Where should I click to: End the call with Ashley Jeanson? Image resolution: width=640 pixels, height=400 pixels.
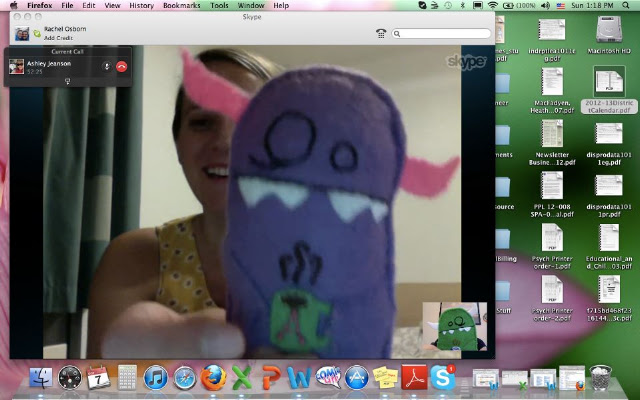[x=122, y=67]
